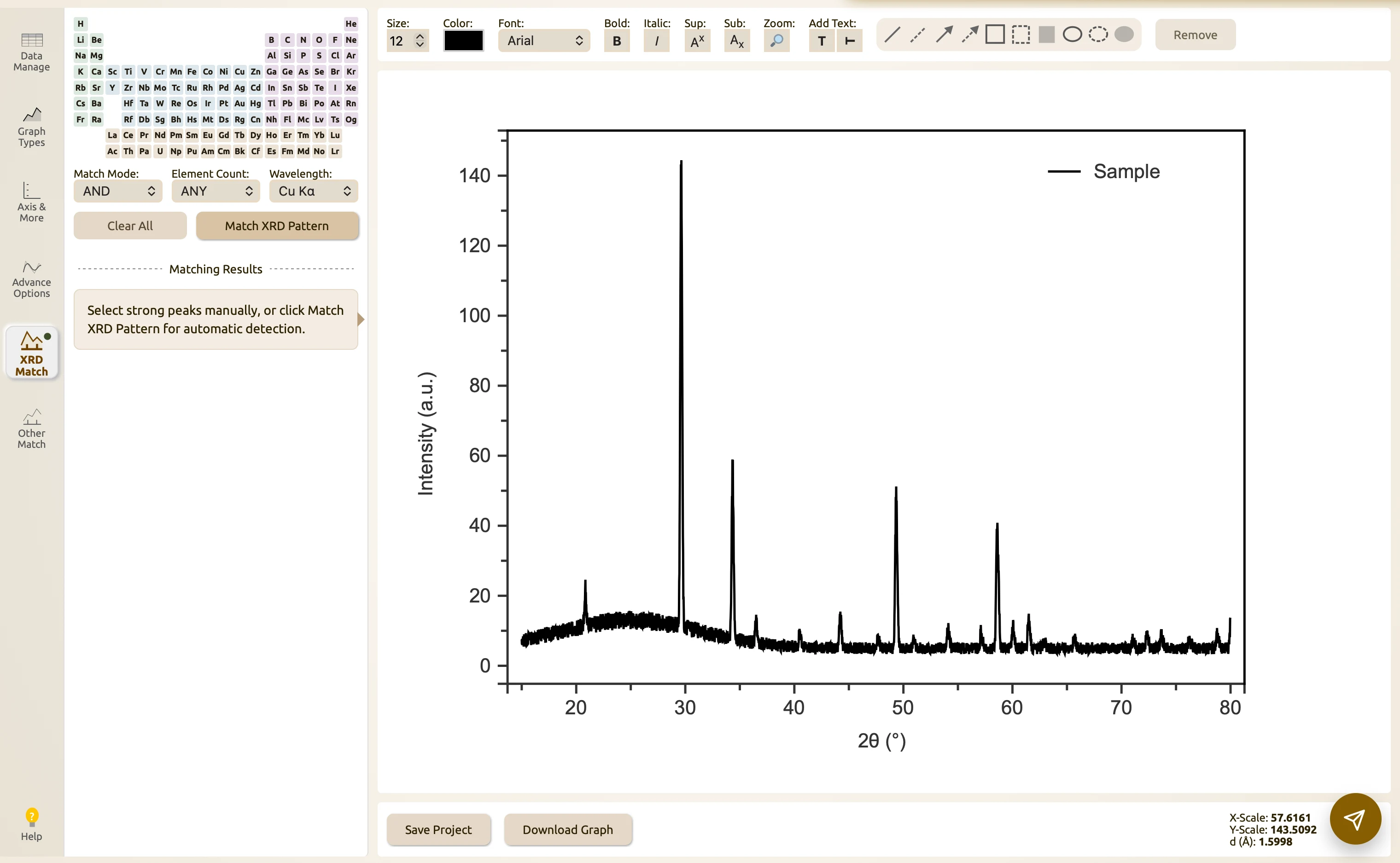Open the Match Mode AND dropdown
1400x863 pixels.
pos(118,191)
